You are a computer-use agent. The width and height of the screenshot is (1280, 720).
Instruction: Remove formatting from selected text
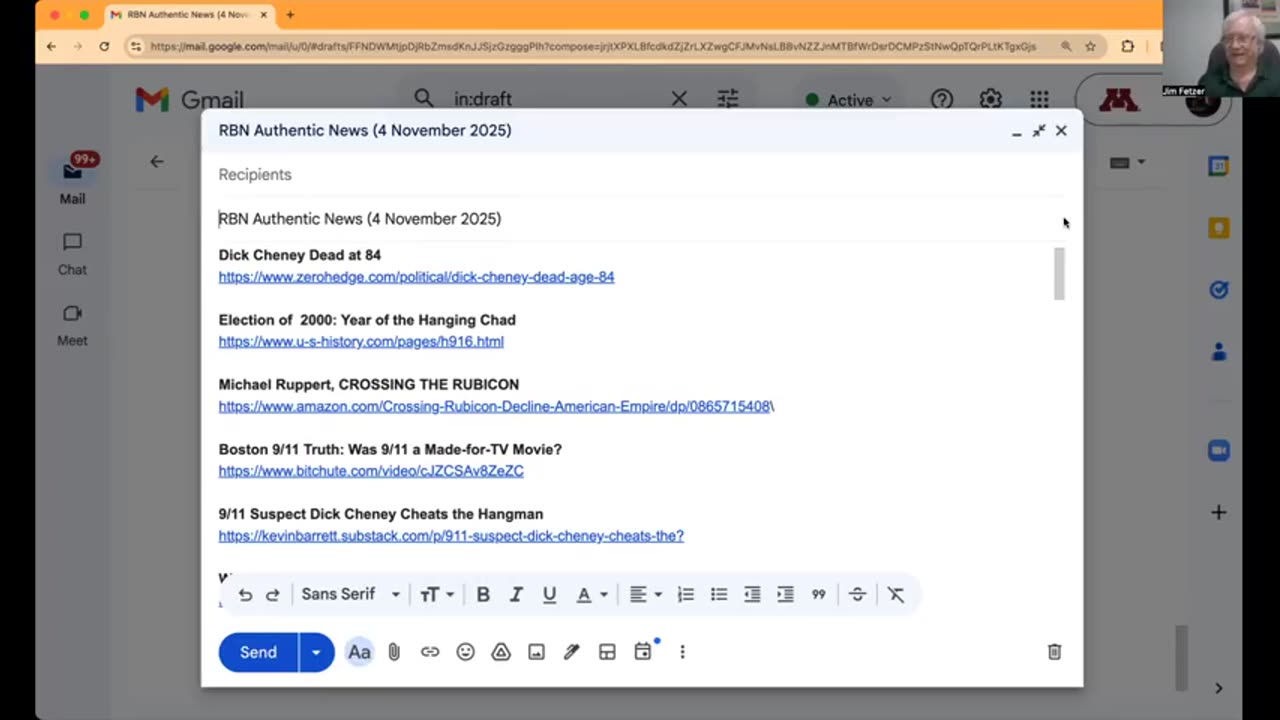coord(896,594)
